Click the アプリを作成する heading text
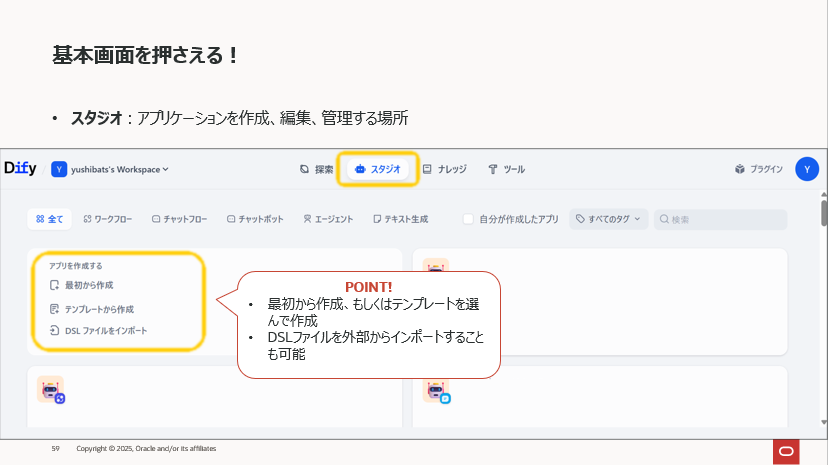The width and height of the screenshot is (828, 465). point(76,266)
